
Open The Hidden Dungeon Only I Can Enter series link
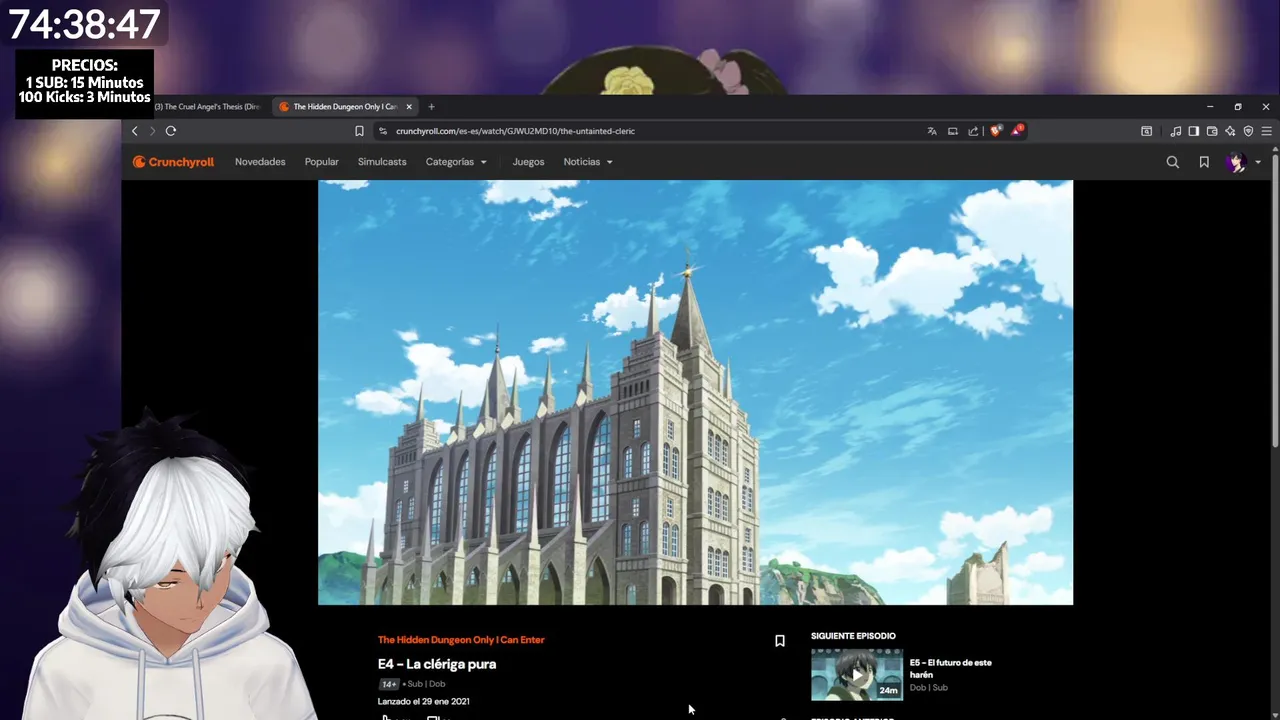(461, 640)
